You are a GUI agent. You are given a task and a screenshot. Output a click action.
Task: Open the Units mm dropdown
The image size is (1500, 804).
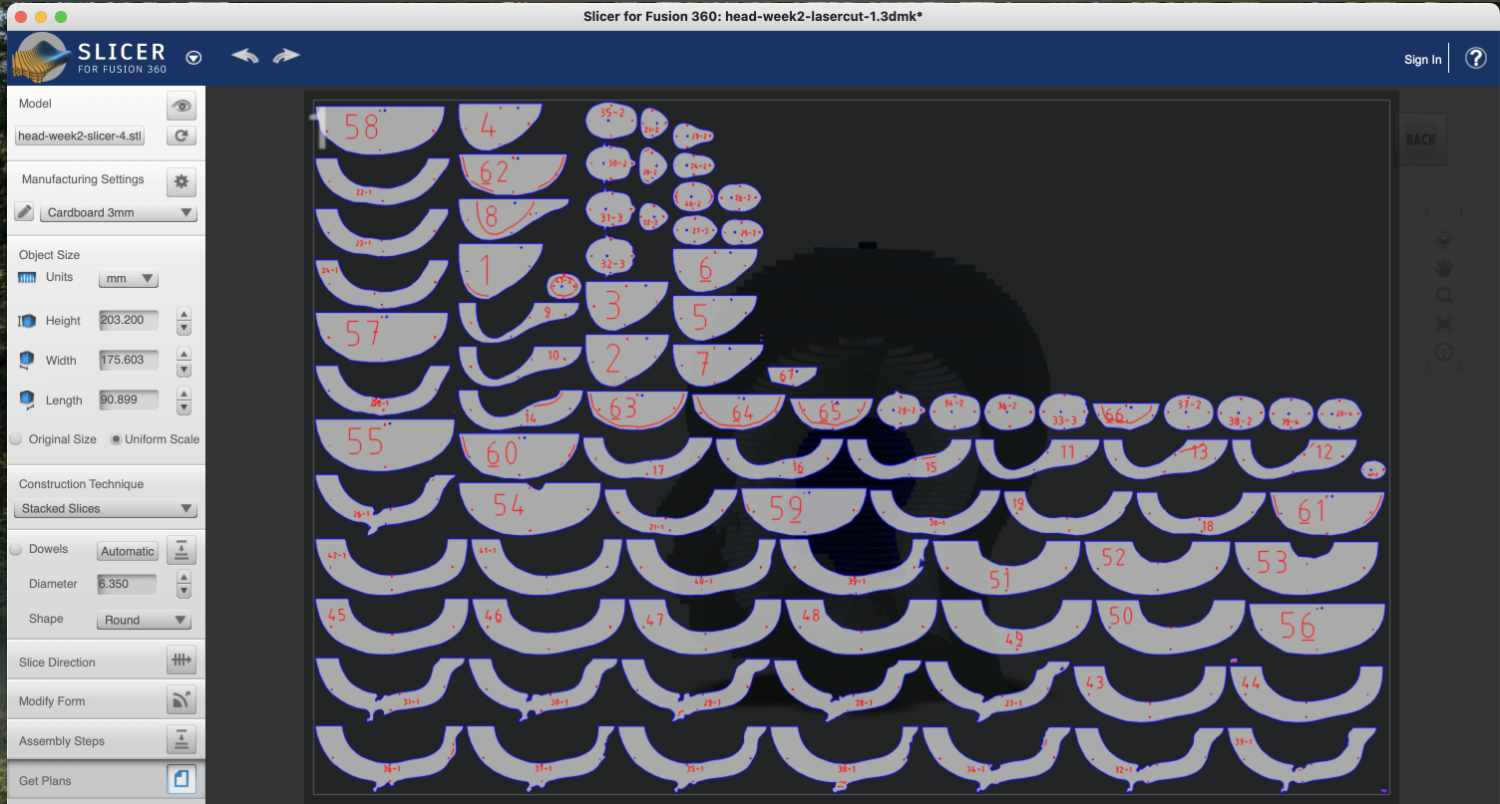128,279
